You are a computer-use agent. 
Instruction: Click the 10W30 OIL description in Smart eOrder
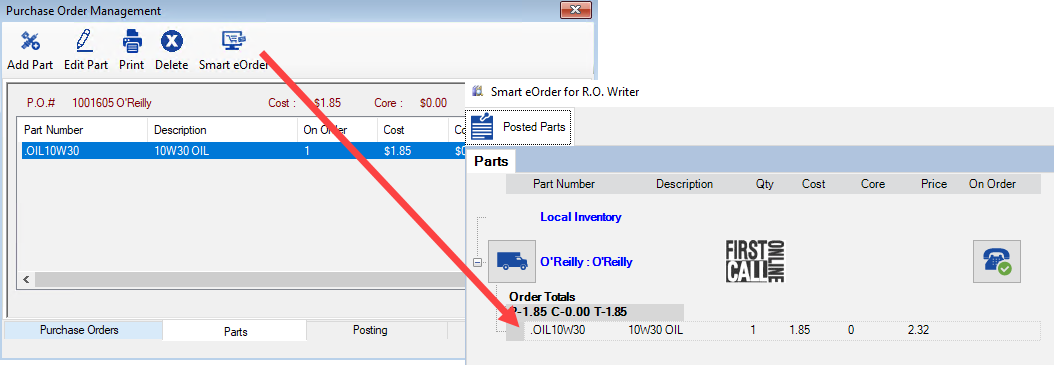655,330
